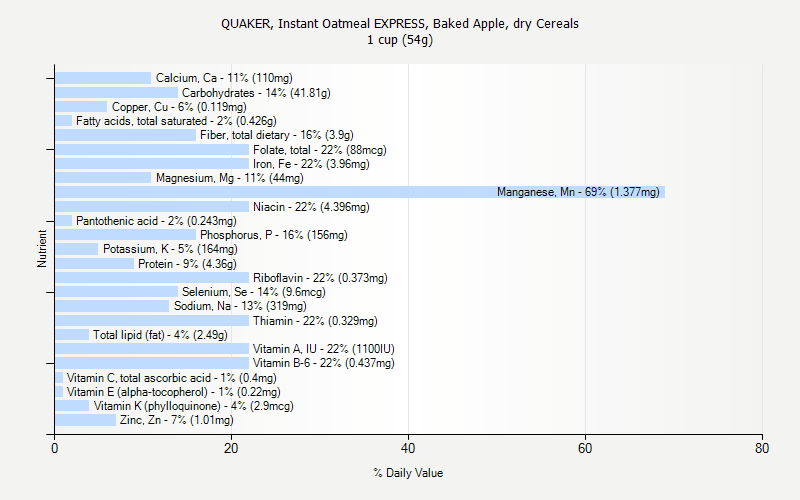Select 'Pantothenic acid - 2% (0.243mg)' label
The image size is (800, 500).
156,221
